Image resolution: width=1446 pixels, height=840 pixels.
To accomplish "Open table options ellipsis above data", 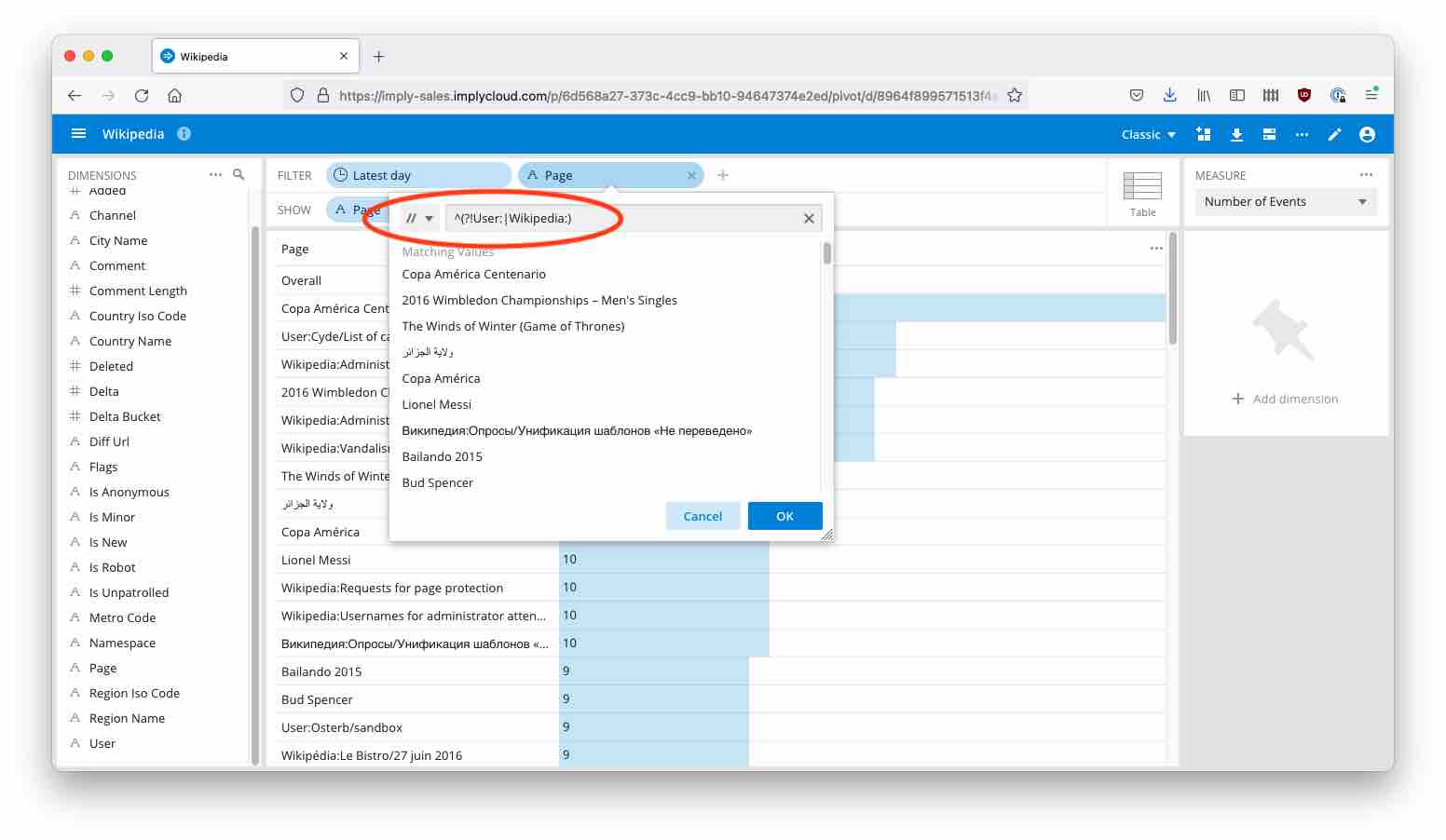I will click(x=1156, y=248).
